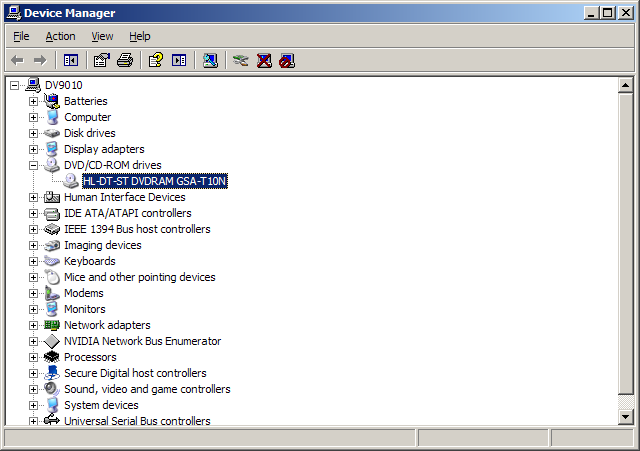
Task: Expand the Display adapters node
Action: pyautogui.click(x=33, y=149)
